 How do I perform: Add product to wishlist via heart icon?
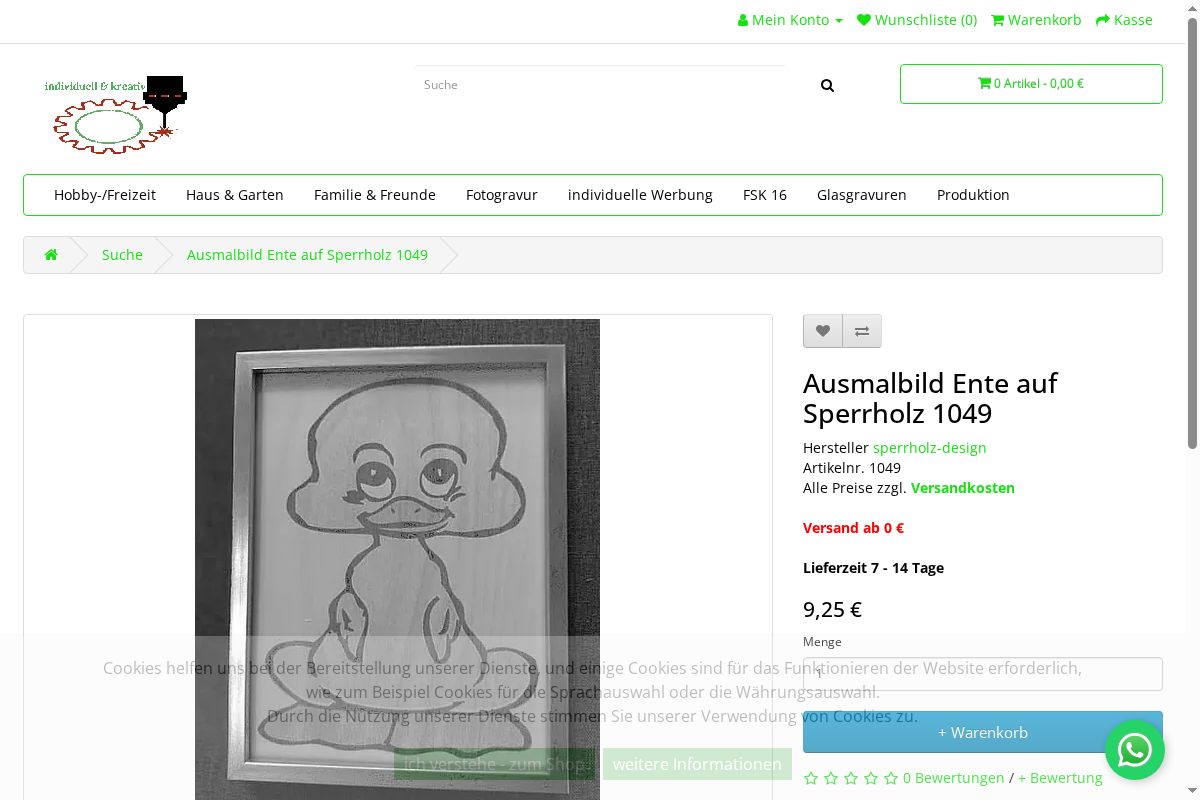[823, 331]
